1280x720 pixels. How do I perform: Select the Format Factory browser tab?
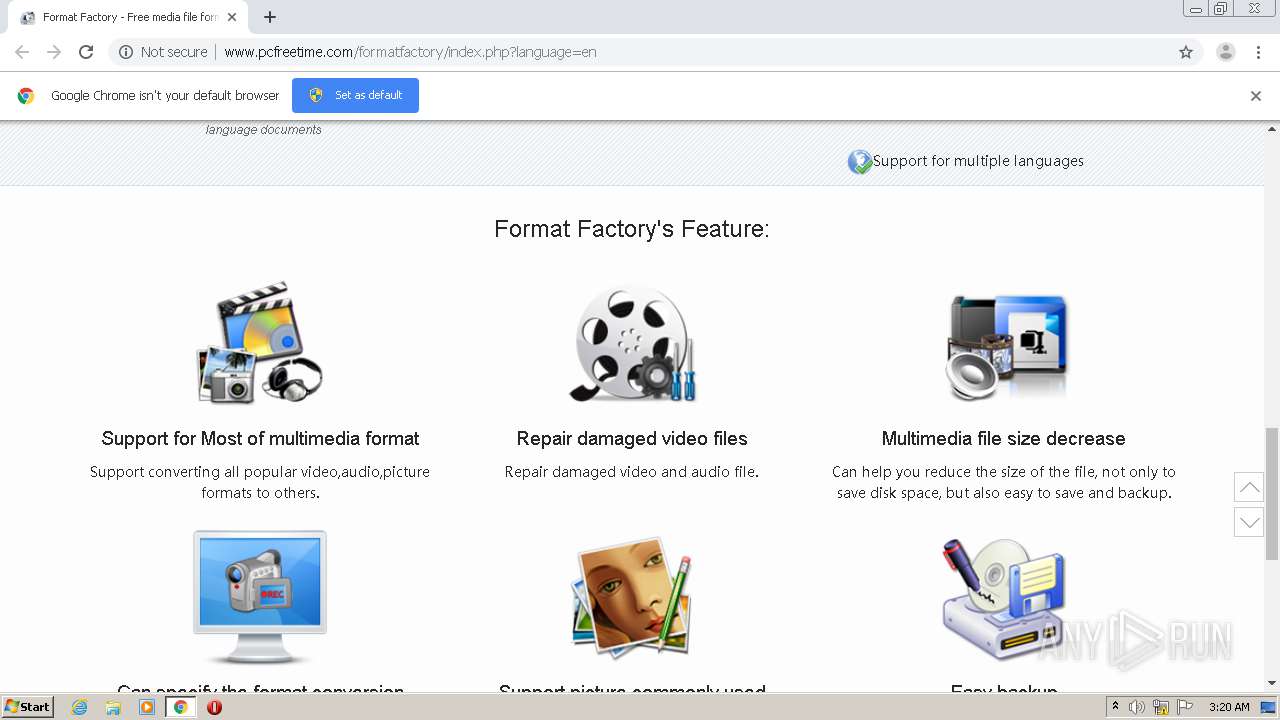click(x=130, y=17)
